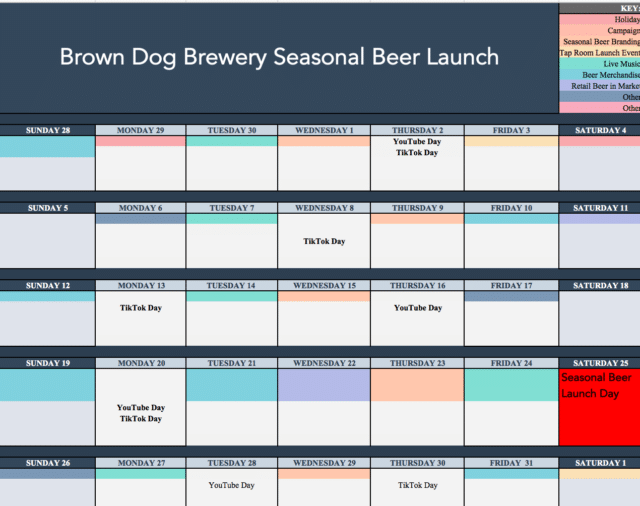The width and height of the screenshot is (640, 506).
Task: Click the TikTok Day entry on Thursday 30
Action: 418,485
